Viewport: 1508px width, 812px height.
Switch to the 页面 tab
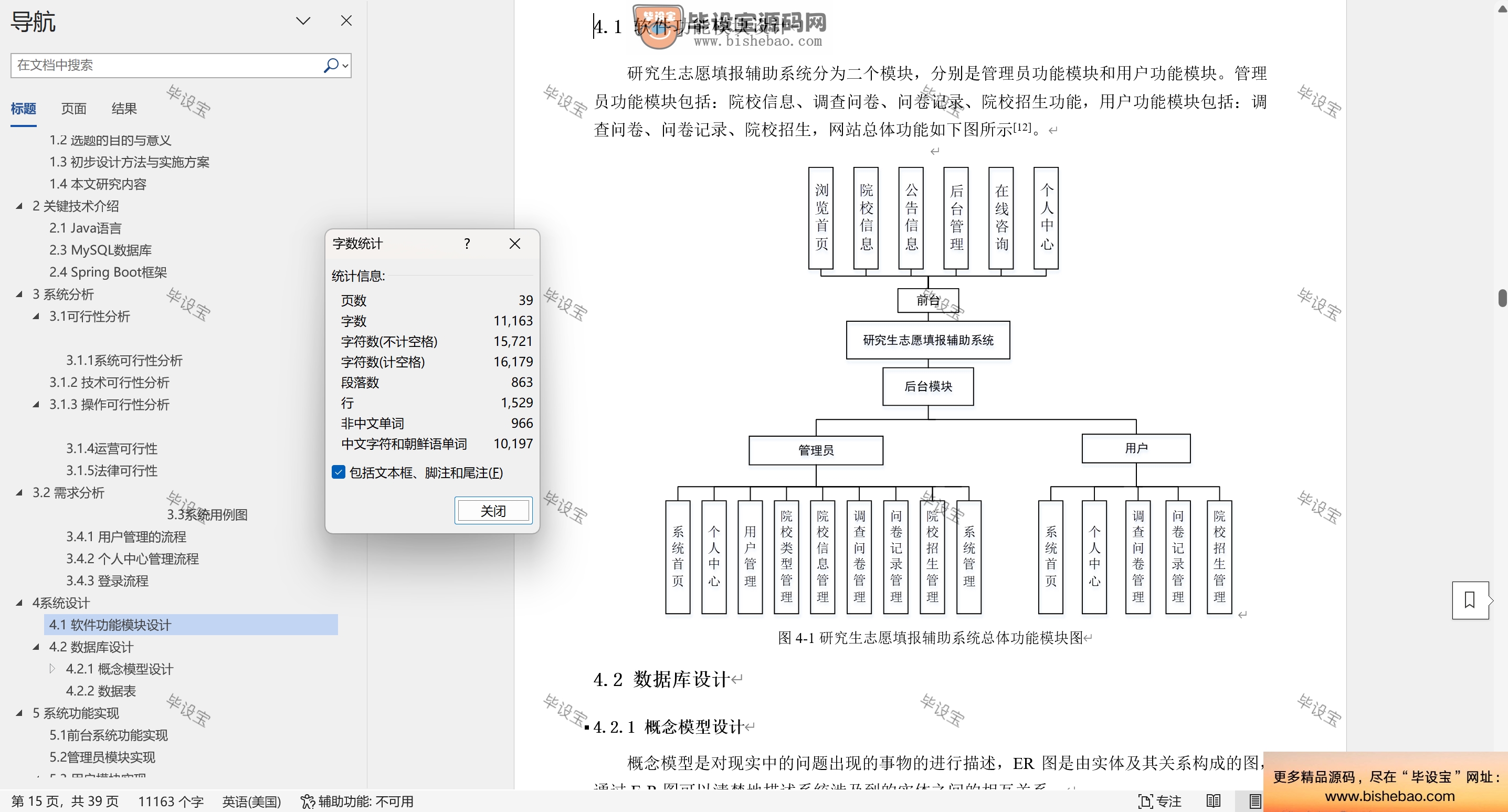point(74,108)
